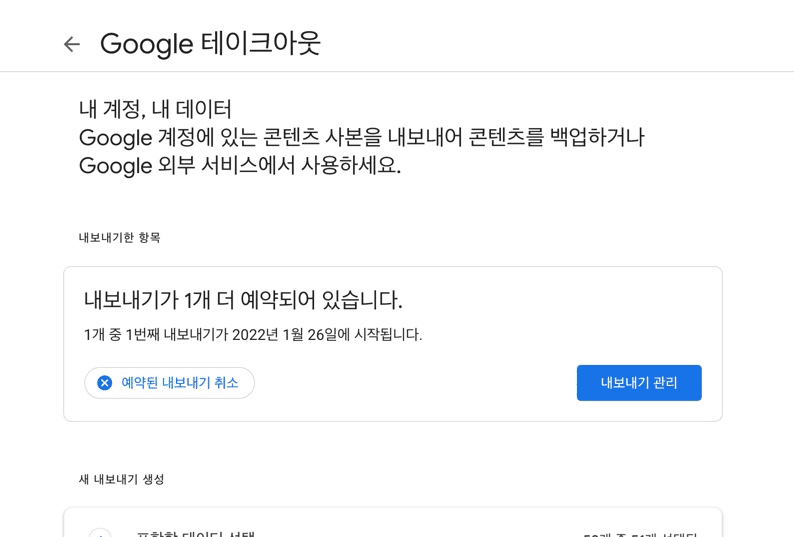
Task: Go back using the arrow beside Google 테이크아웃
Action: tap(72, 45)
